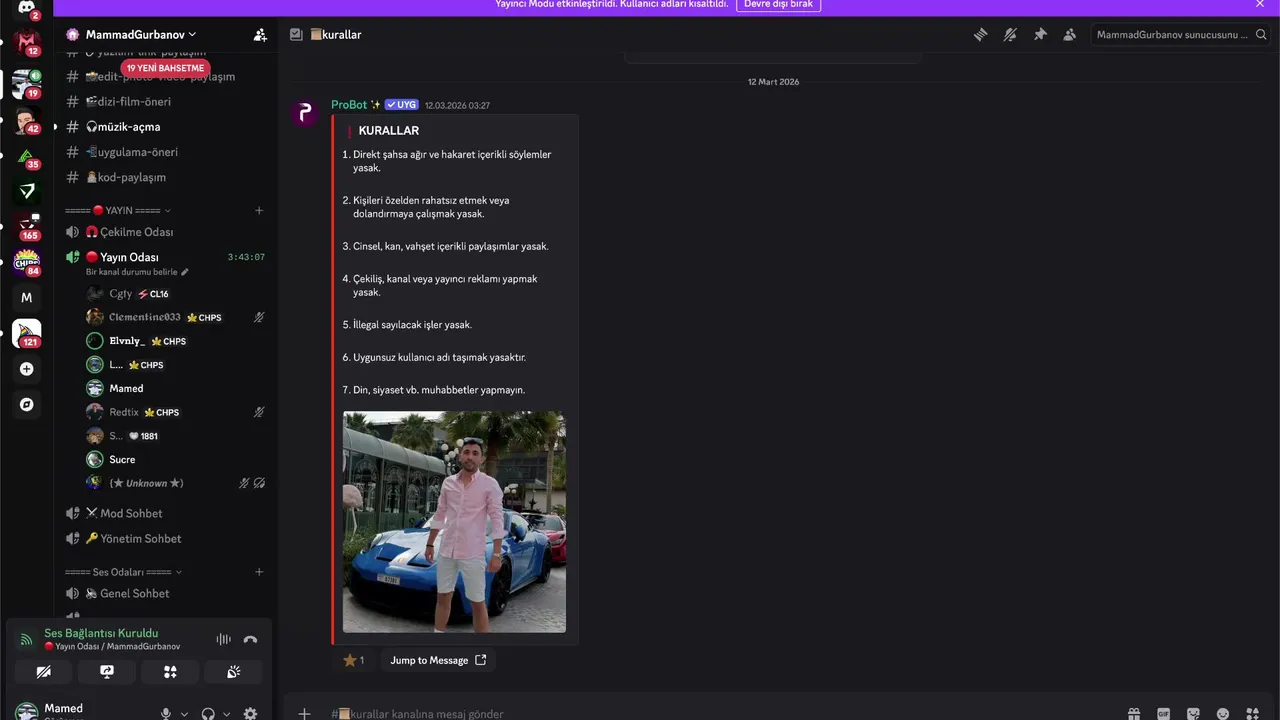Open the Threads icon in channel header
This screenshot has width=1280, height=720.
coord(980,34)
